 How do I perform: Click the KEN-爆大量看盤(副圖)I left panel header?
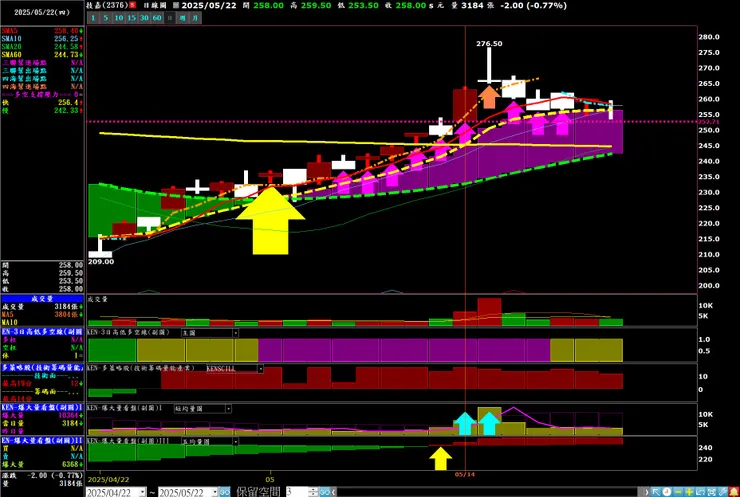(x=42, y=407)
